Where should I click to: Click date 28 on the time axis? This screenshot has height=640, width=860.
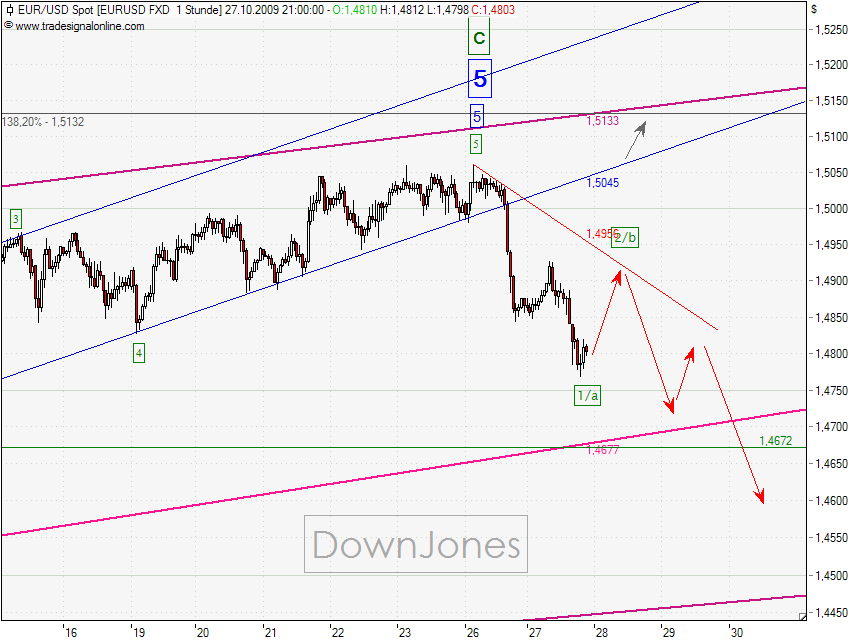point(602,632)
